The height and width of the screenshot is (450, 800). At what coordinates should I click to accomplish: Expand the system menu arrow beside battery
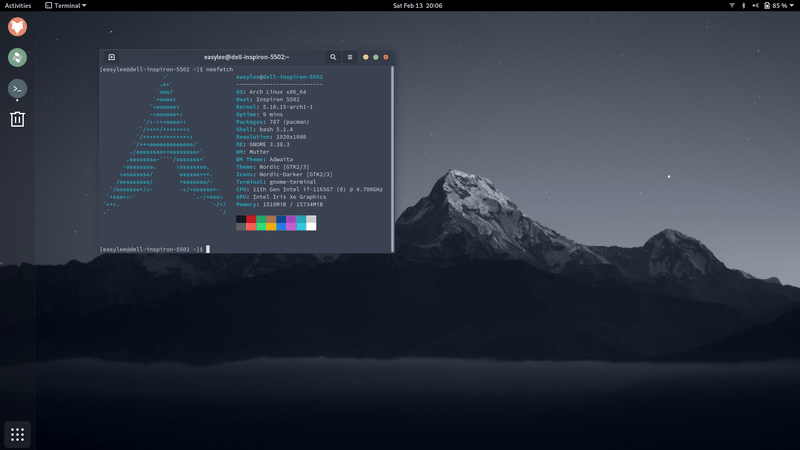coord(792,6)
